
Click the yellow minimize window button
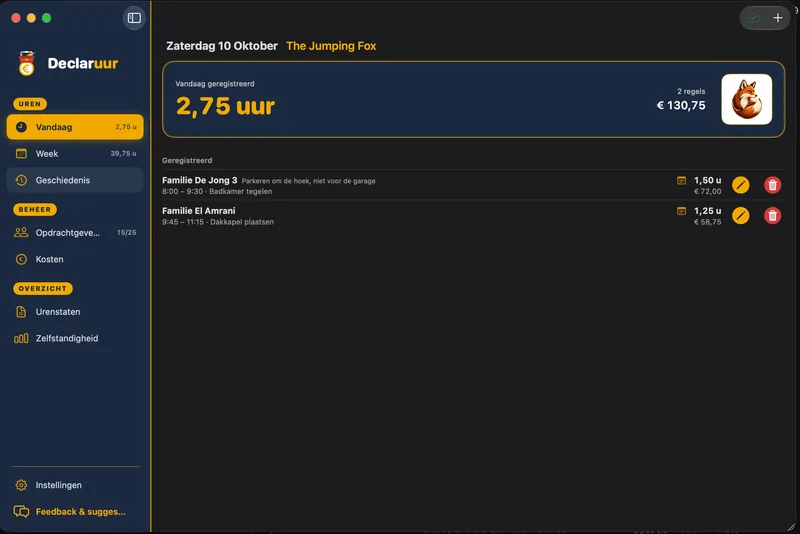[x=31, y=18]
